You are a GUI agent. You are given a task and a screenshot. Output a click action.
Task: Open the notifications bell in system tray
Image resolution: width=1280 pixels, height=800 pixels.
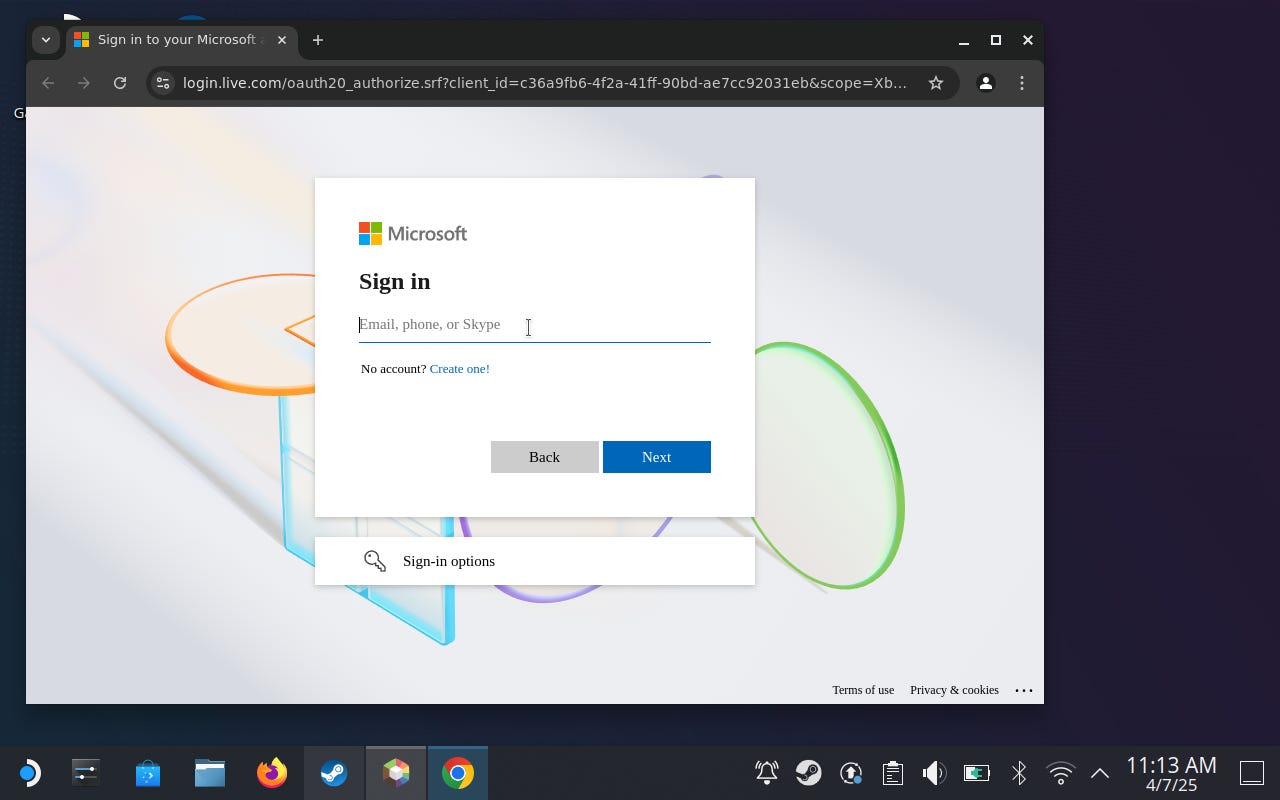point(767,773)
